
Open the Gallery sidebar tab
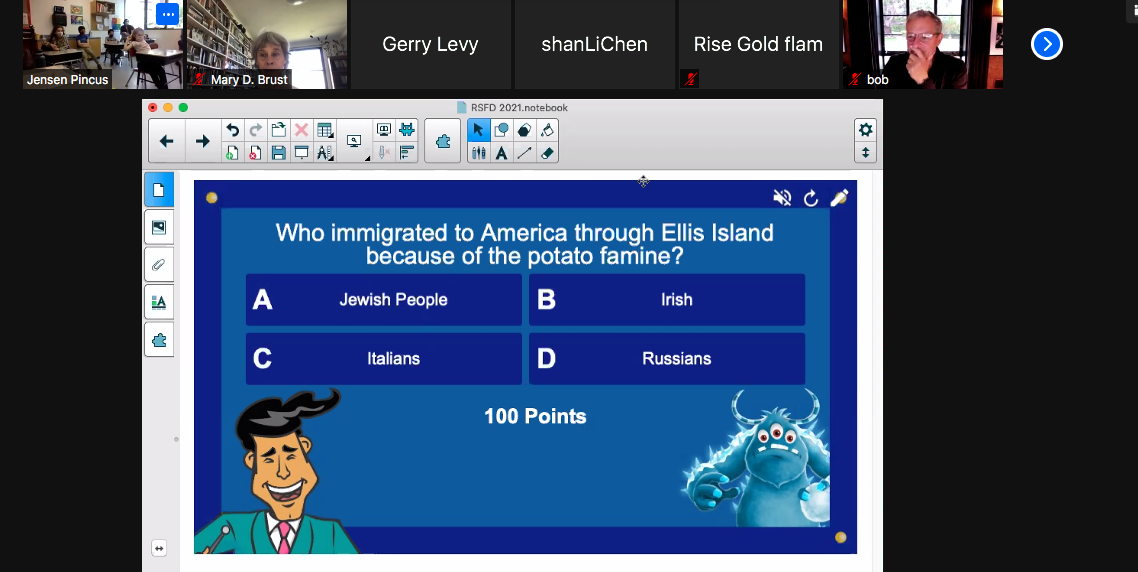(159, 228)
